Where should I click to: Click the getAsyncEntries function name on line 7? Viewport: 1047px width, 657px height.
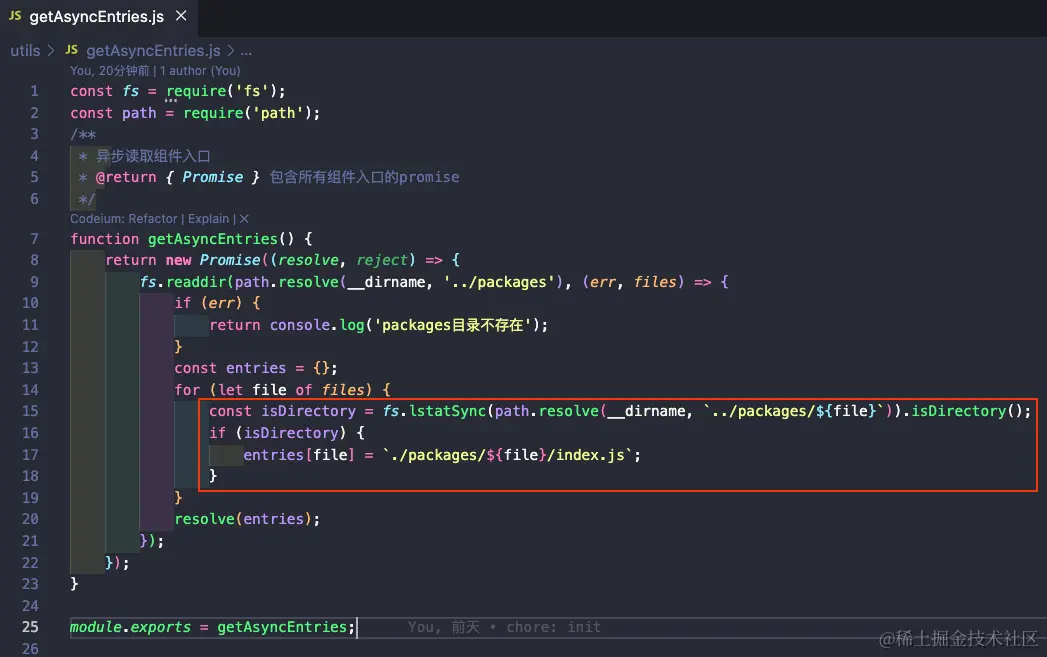pos(212,239)
